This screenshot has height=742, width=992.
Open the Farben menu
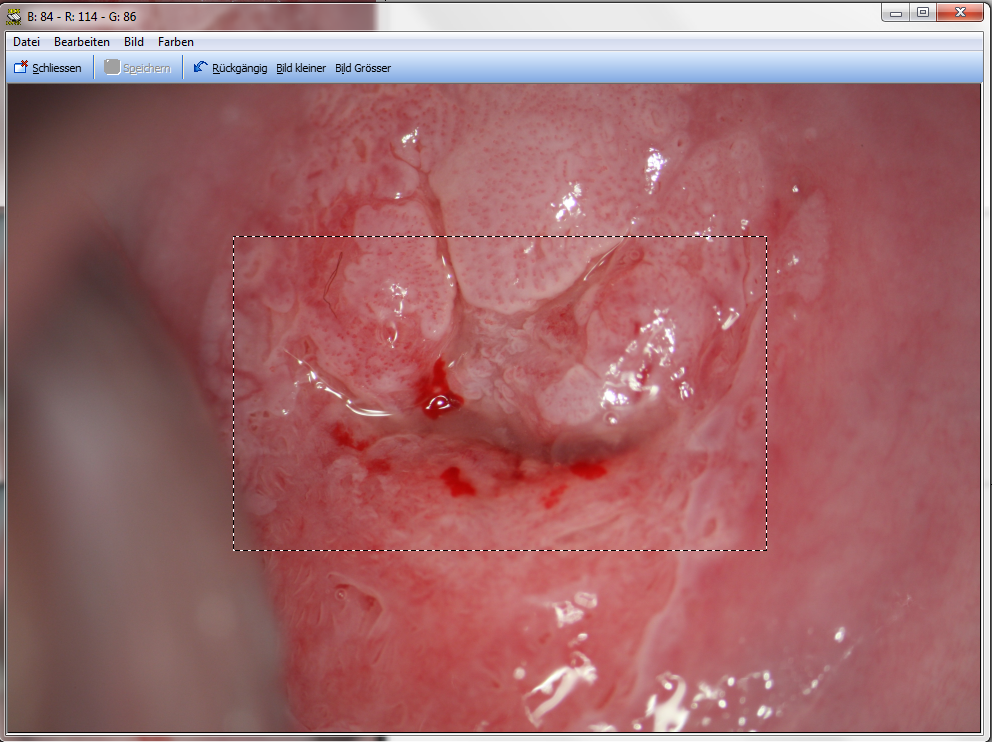(x=176, y=42)
